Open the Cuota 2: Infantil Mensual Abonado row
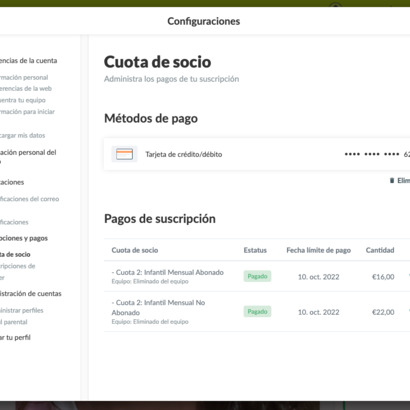 coord(257,276)
